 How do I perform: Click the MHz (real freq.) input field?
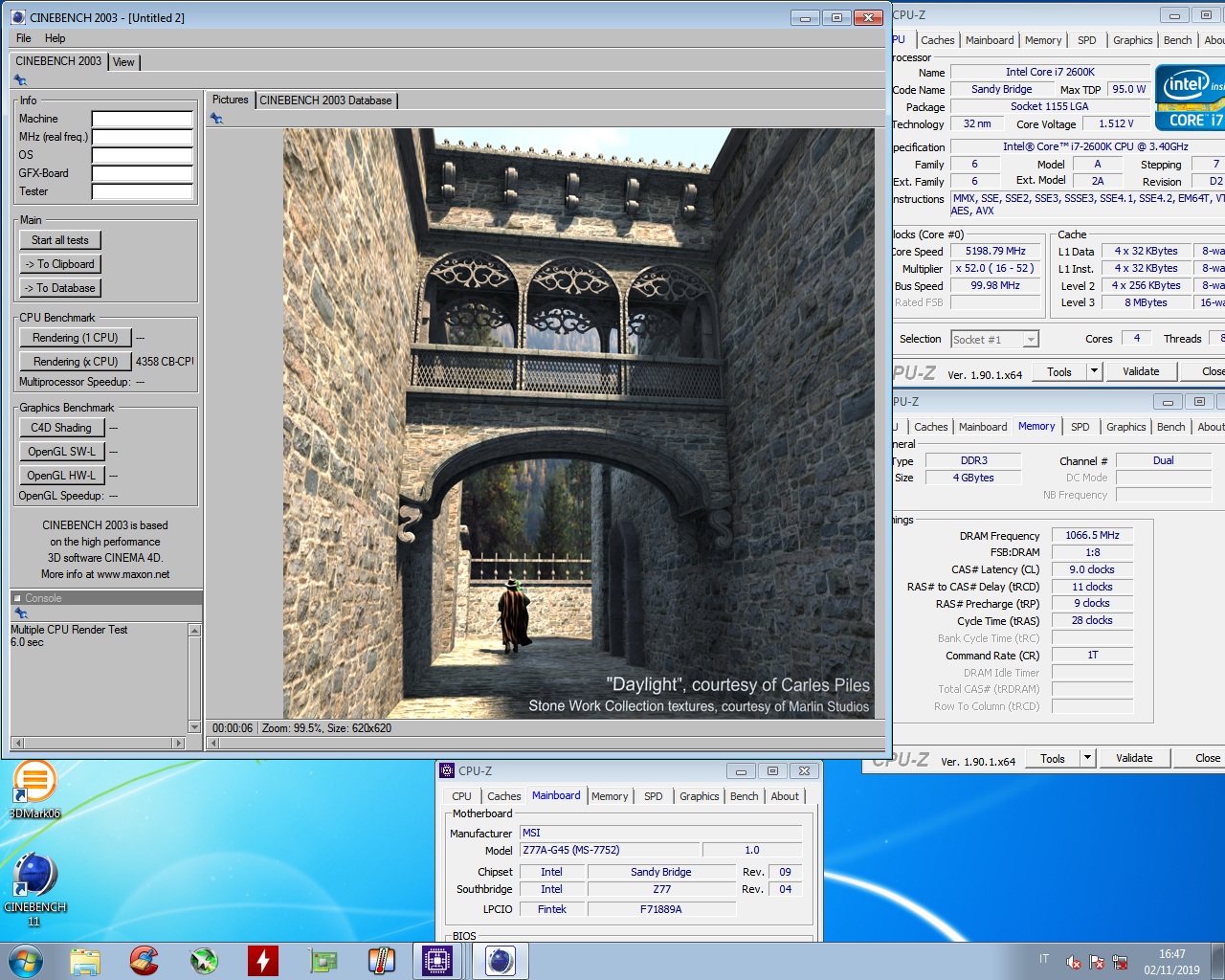click(143, 138)
